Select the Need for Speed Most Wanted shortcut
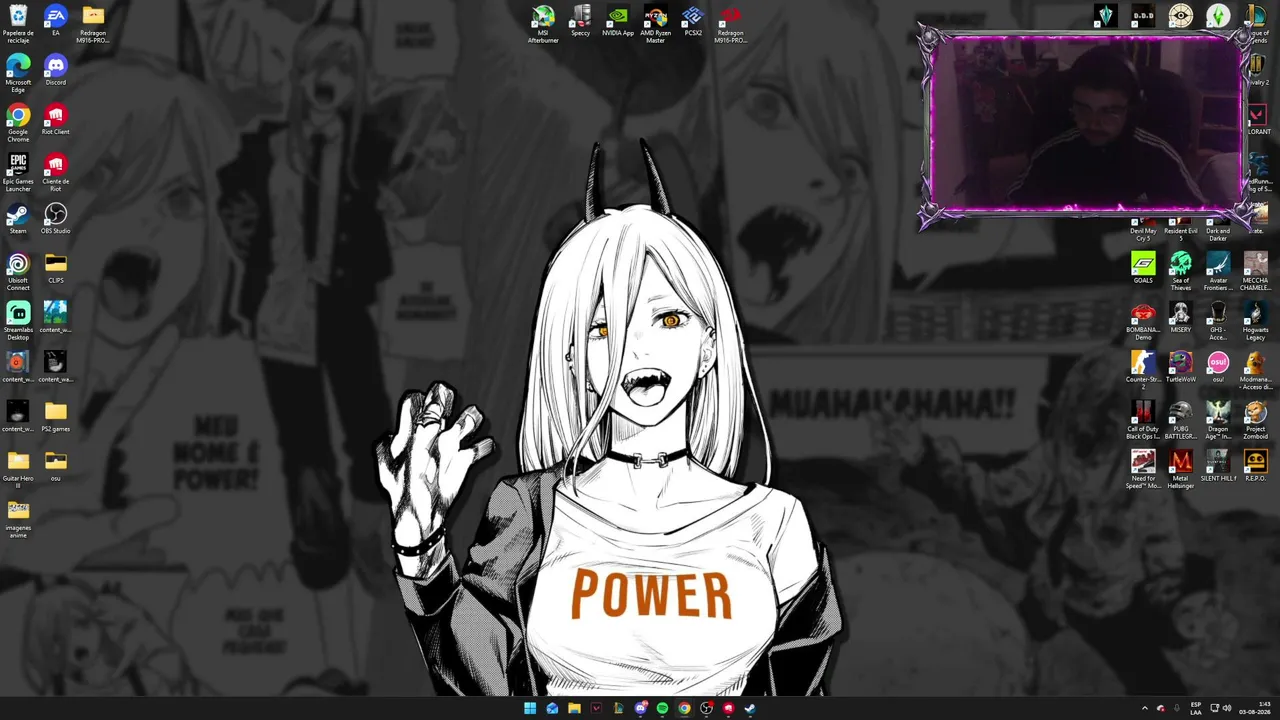The width and height of the screenshot is (1280, 720). click(1143, 470)
